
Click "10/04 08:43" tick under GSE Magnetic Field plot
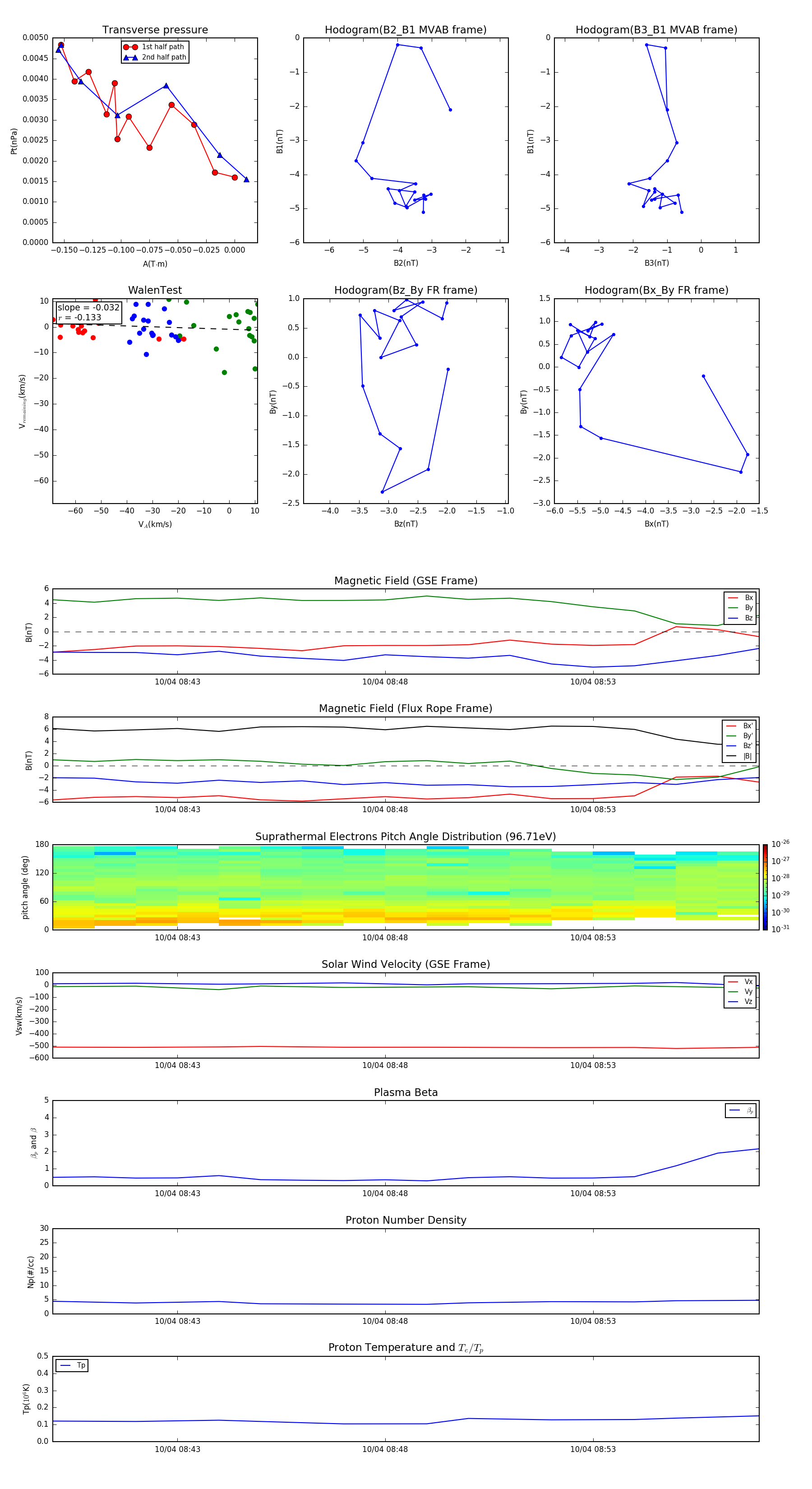[177, 681]
